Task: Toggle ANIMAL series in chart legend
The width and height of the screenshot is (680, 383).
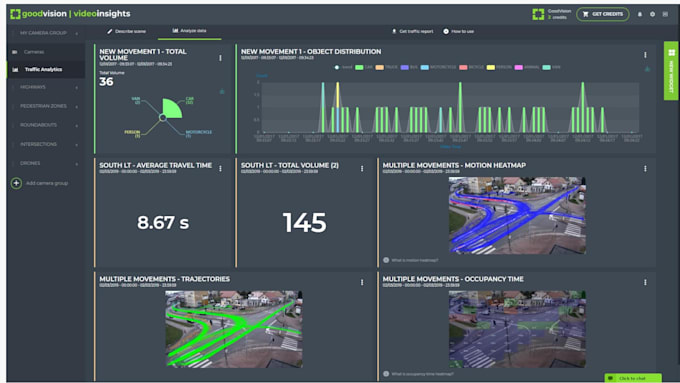Action: pos(527,67)
